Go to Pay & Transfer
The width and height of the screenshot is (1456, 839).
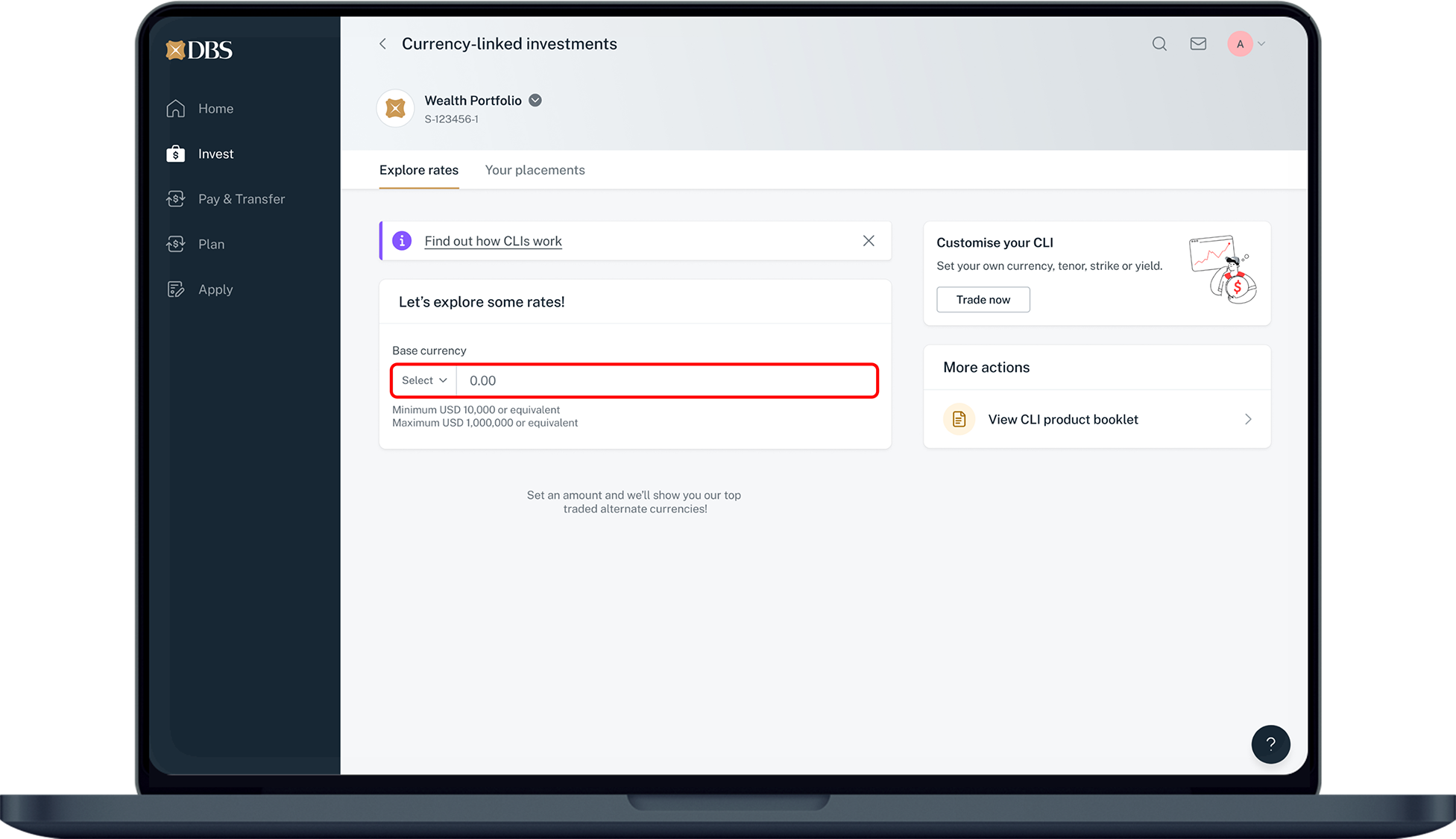241,199
